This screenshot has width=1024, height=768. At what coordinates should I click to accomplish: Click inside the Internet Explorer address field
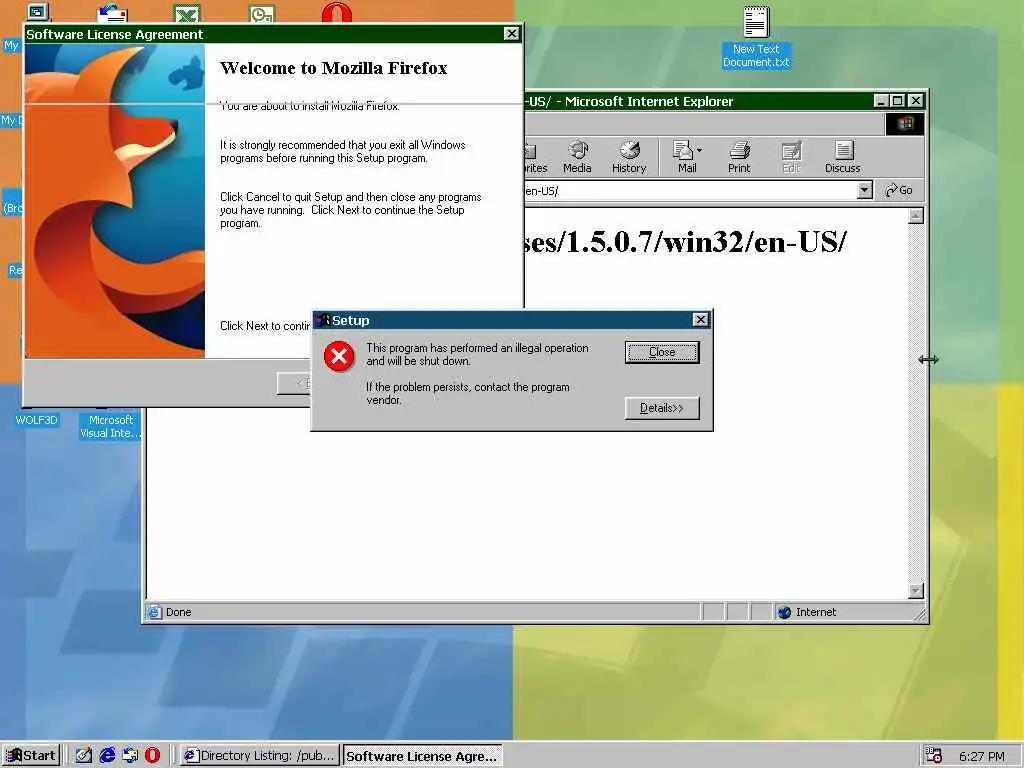pos(691,190)
